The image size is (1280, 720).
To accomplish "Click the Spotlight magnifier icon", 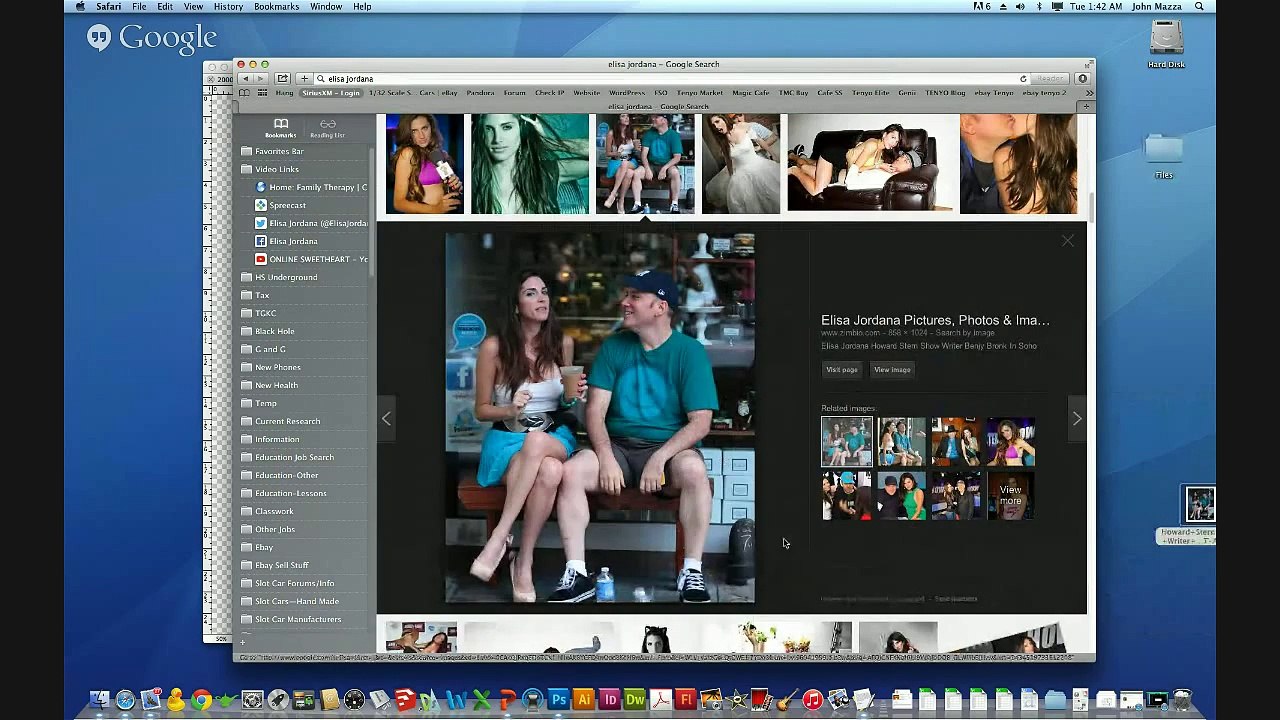I will (1199, 7).
